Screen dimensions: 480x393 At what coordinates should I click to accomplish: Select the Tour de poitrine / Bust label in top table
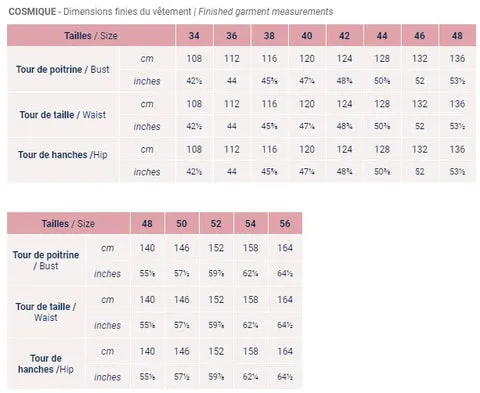pos(63,69)
